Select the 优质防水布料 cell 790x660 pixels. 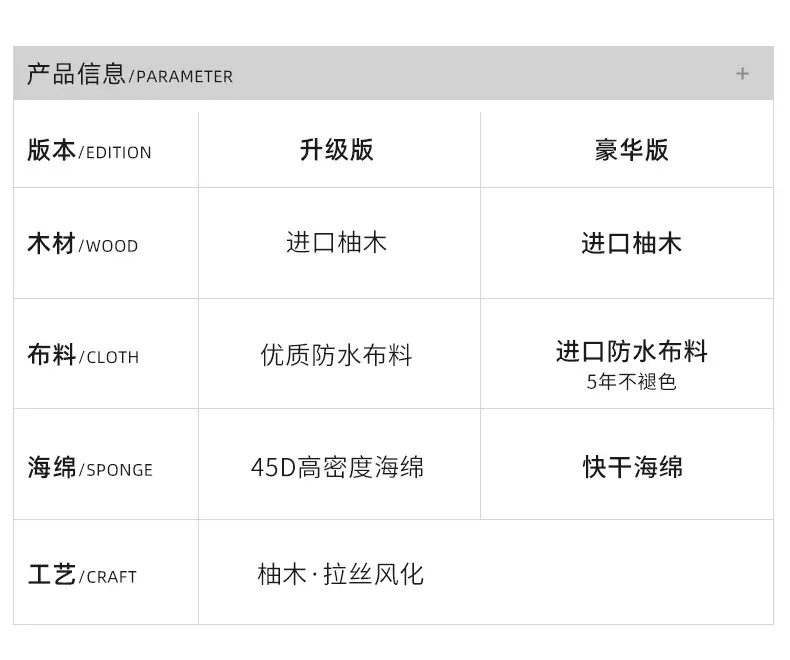point(337,355)
